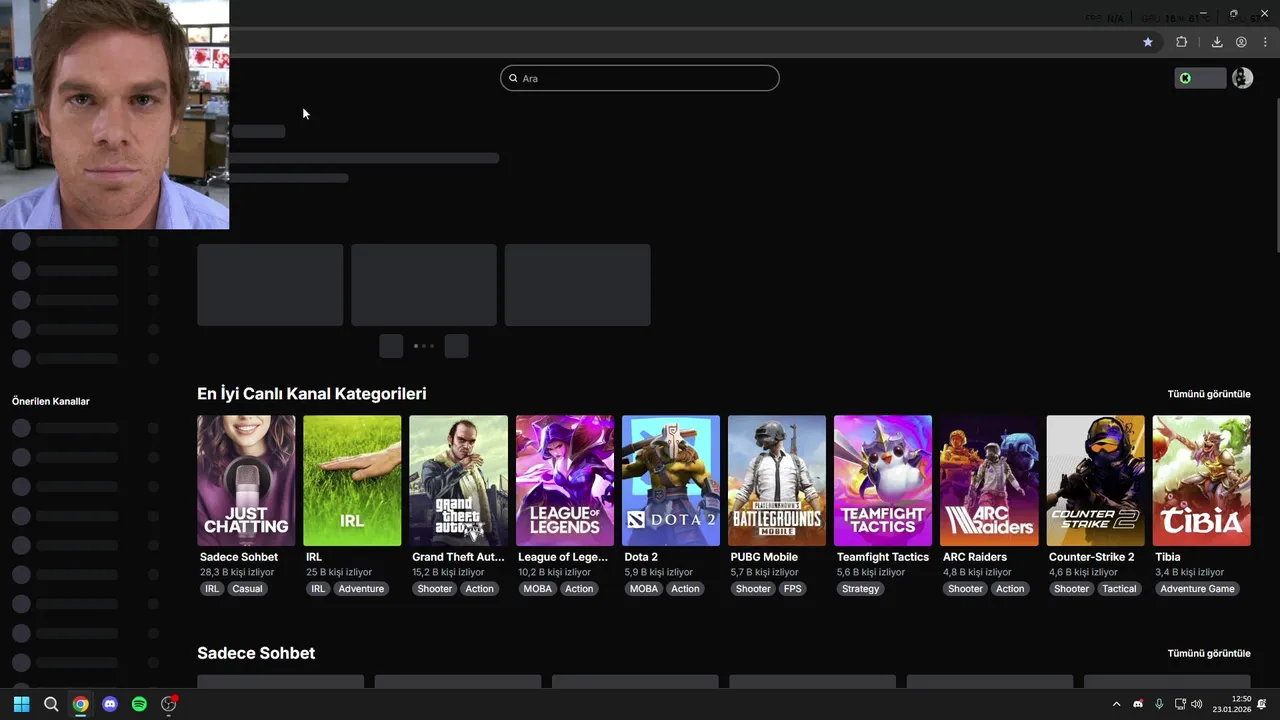1280x720 pixels.
Task: Open Windows taskbar search
Action: pyautogui.click(x=51, y=704)
